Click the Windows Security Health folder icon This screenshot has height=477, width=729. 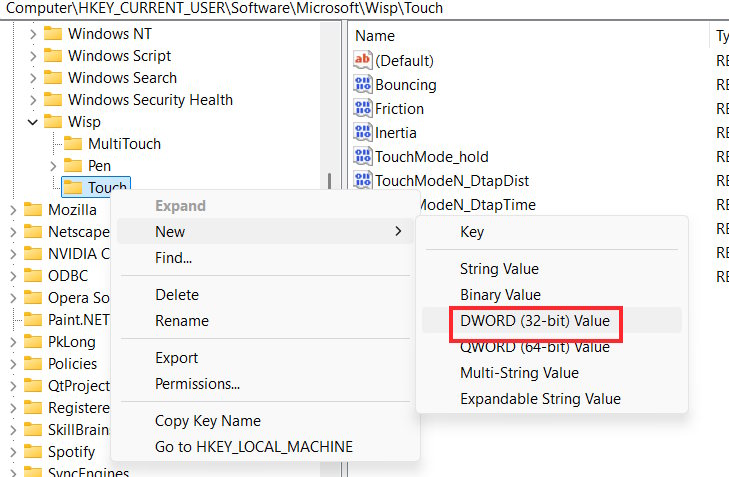53,99
